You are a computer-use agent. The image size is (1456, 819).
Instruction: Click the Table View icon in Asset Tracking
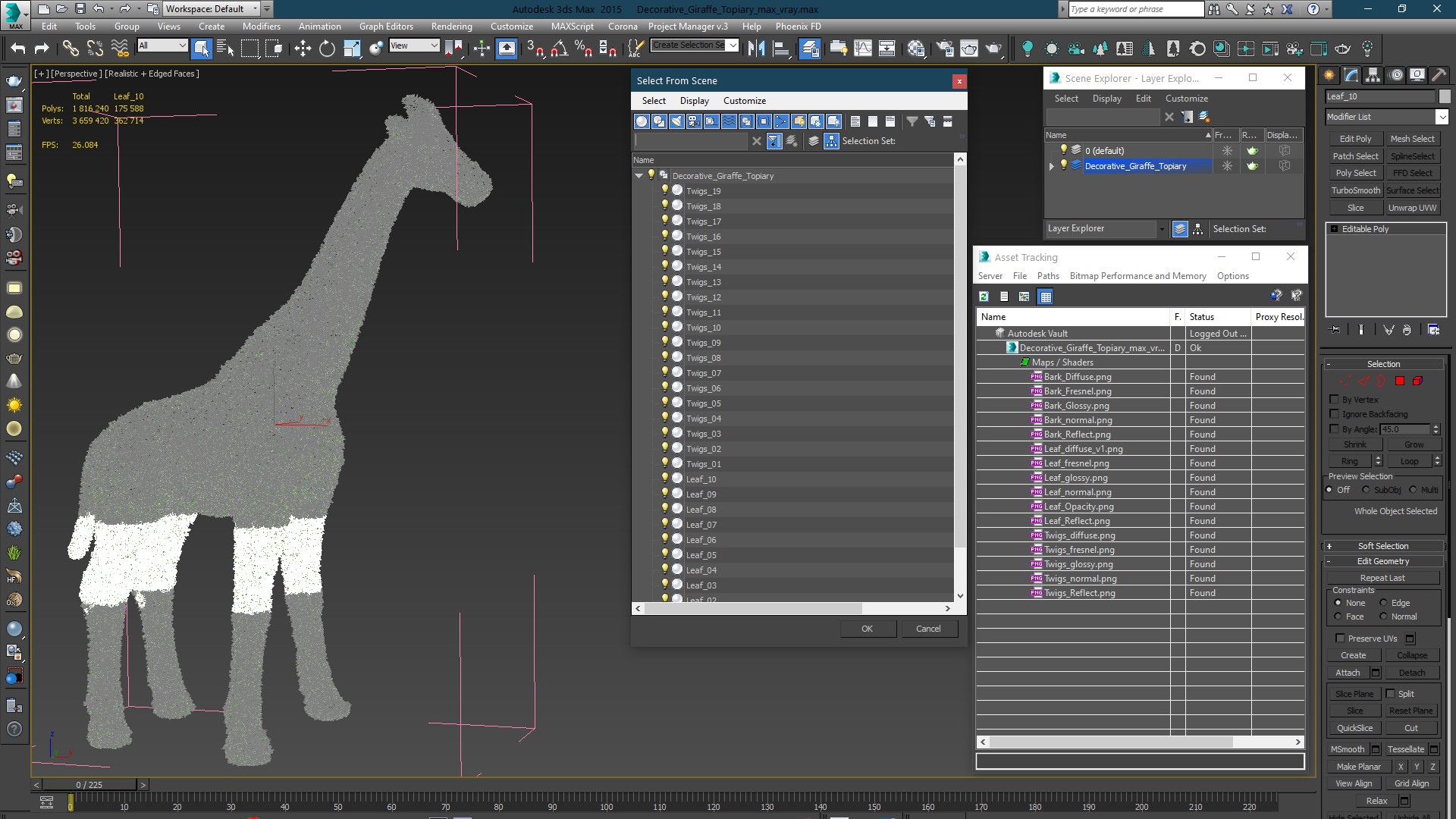(1046, 297)
